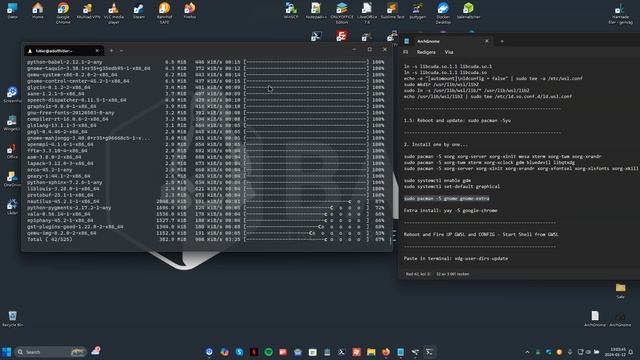640x360 pixels.
Task: Click the 'sudo systemctl enable gdm' line
Action: click(x=437, y=180)
